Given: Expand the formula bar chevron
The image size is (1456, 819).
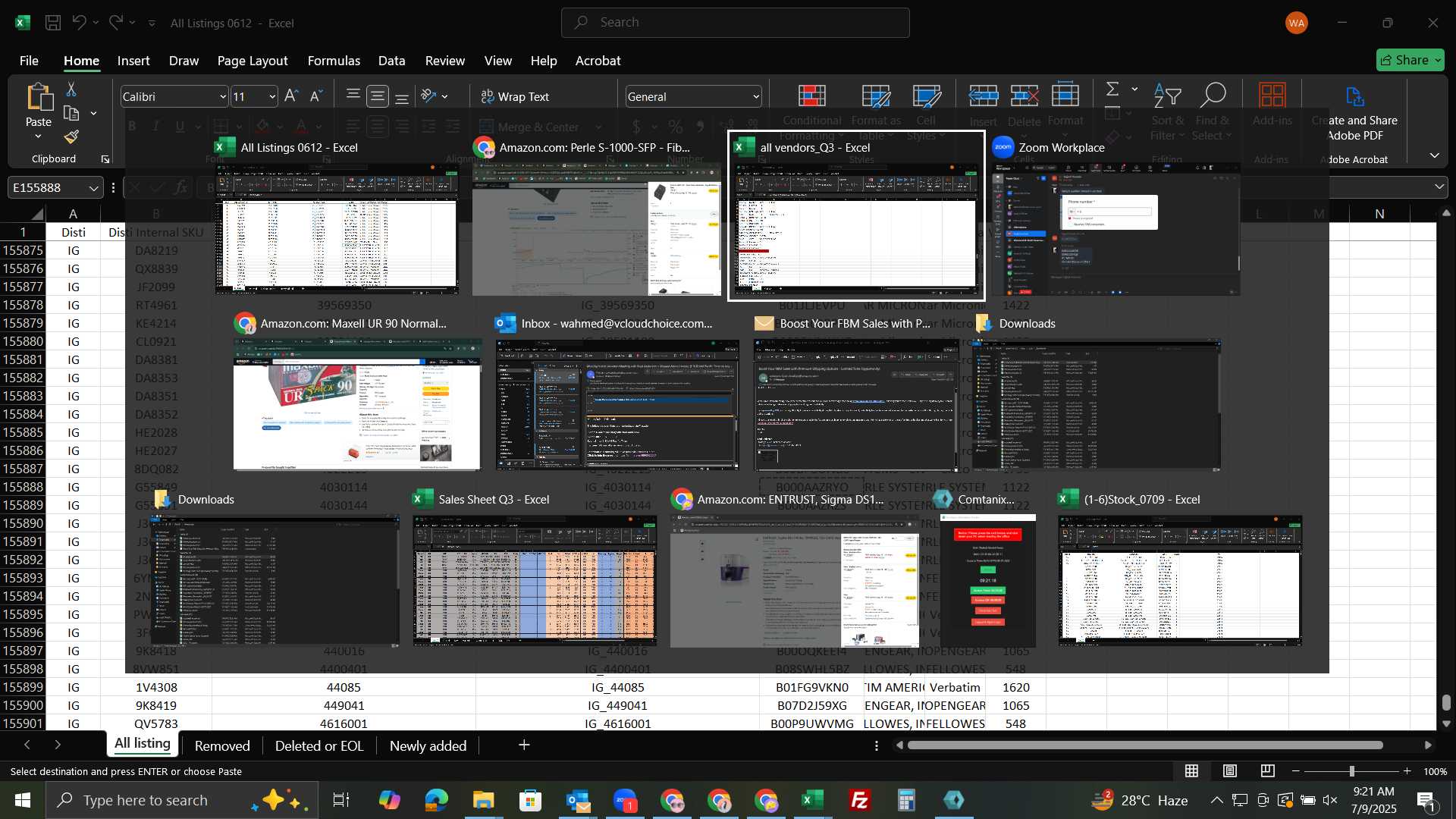Looking at the screenshot, I should (x=1439, y=187).
